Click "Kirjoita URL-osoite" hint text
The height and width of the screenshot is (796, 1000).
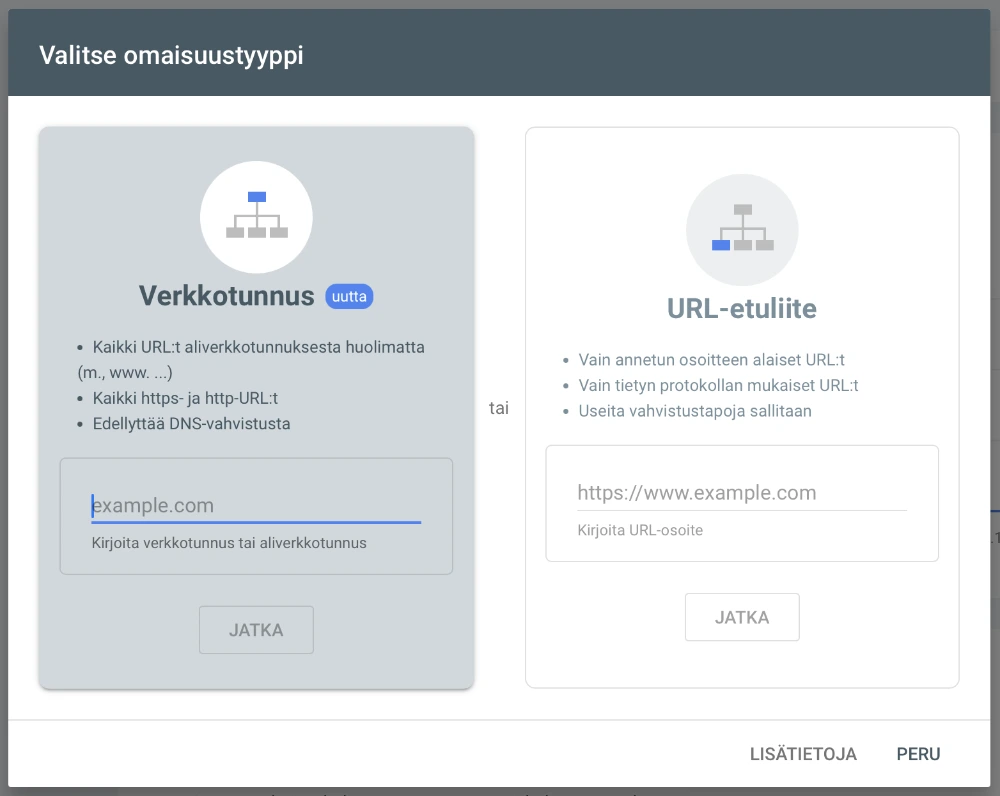640,530
